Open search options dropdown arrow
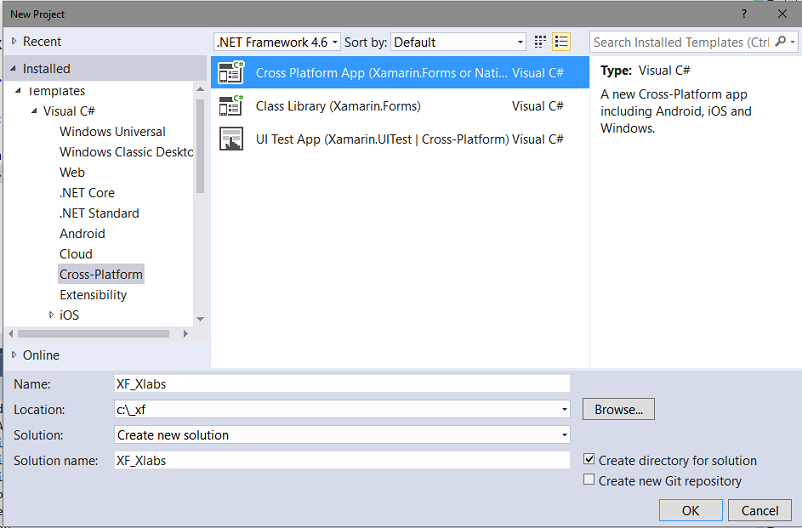 pyautogui.click(x=792, y=42)
